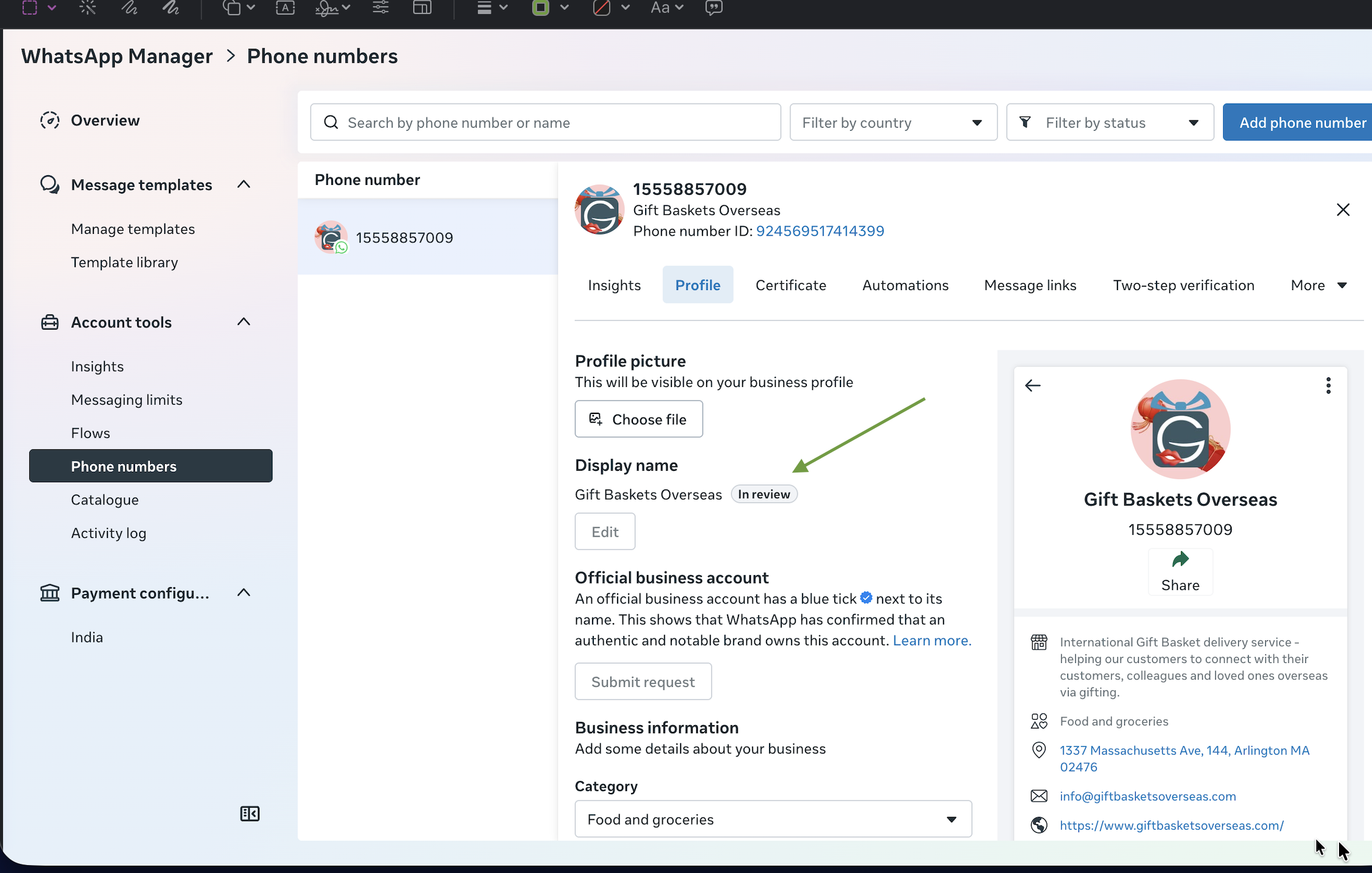Open the Category dropdown showing Food and groceries
This screenshot has height=873, width=1372.
point(773,819)
